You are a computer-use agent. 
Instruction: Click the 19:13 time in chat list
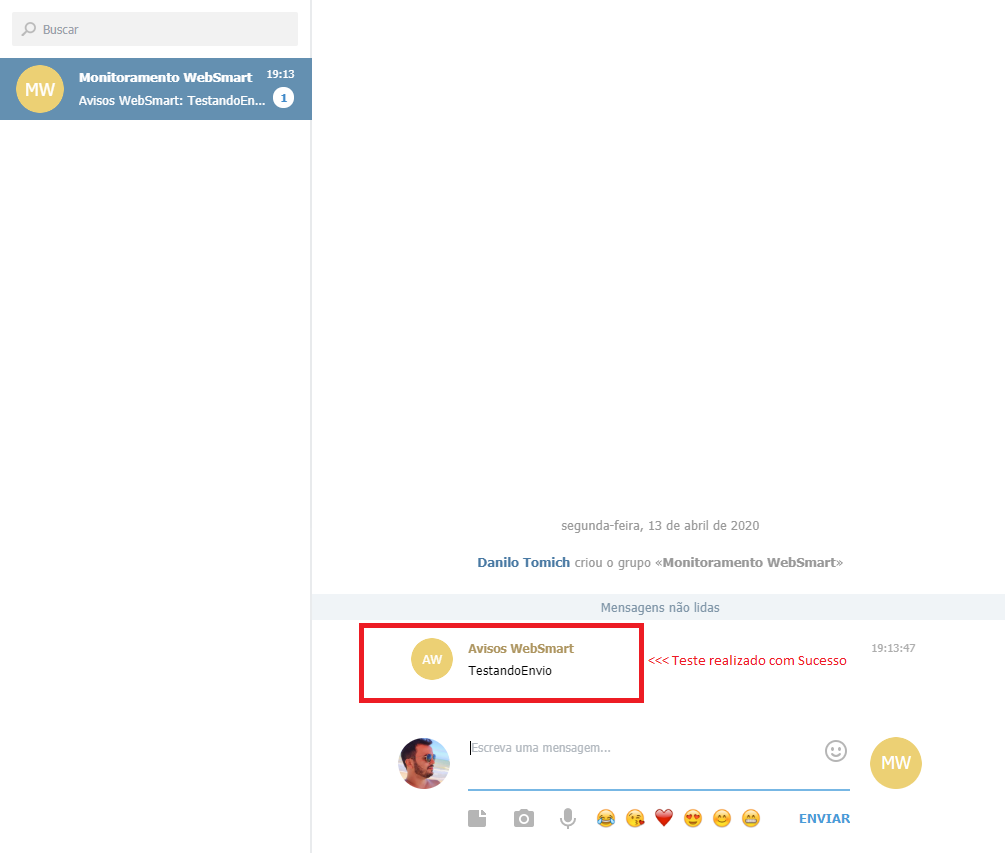click(x=280, y=74)
